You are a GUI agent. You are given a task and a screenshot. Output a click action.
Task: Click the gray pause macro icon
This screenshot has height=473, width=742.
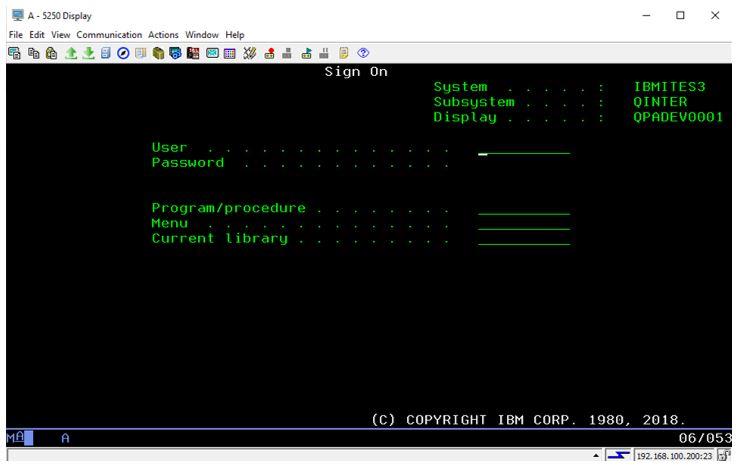[x=324, y=53]
